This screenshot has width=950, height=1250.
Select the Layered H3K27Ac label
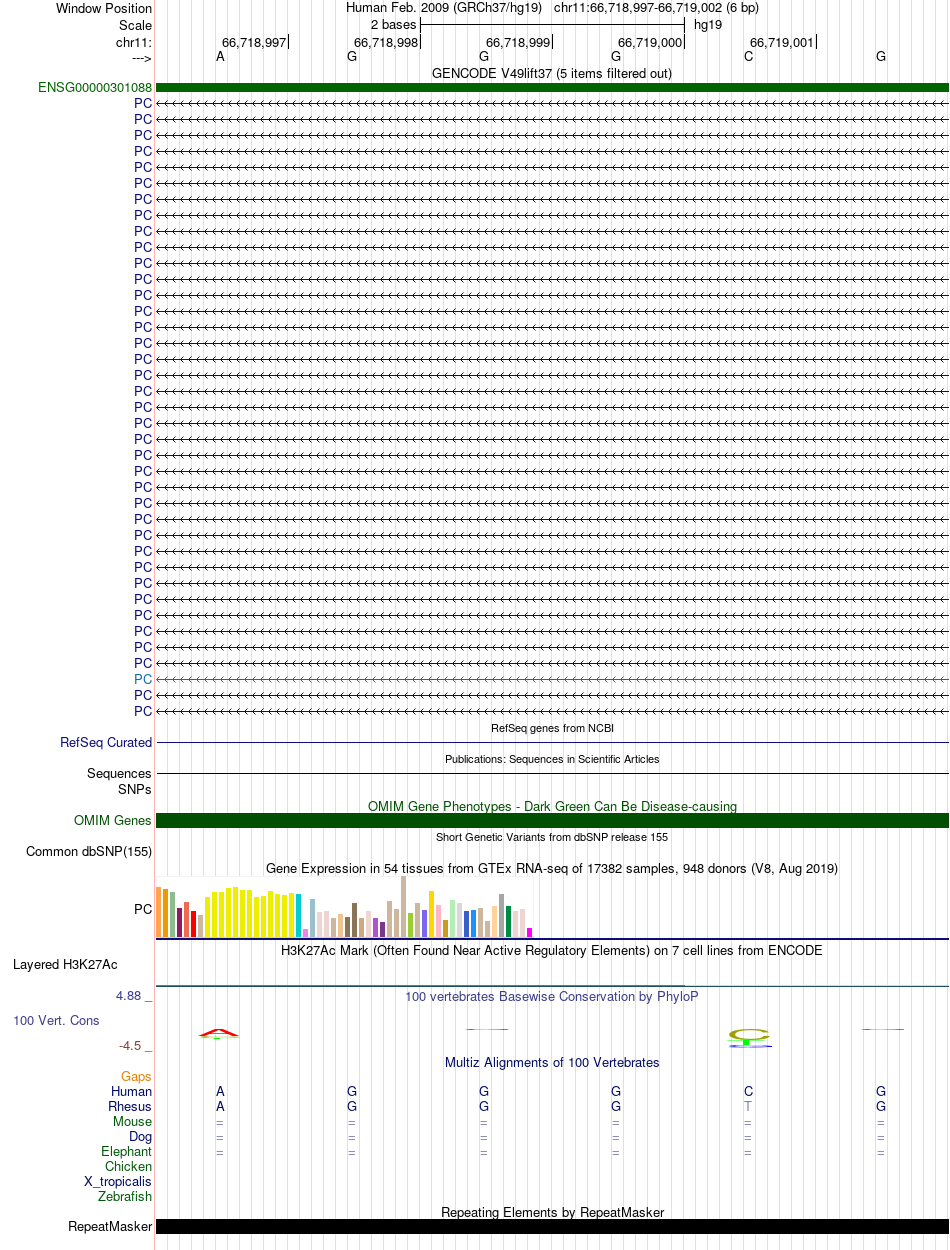pos(65,965)
